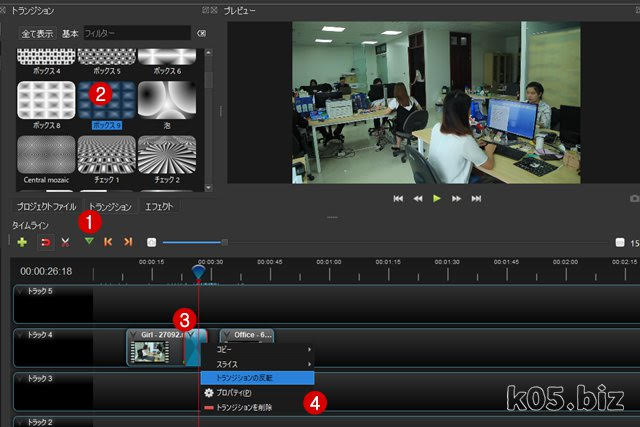Jump to previous marker
This screenshot has height=427, width=640.
tap(108, 242)
